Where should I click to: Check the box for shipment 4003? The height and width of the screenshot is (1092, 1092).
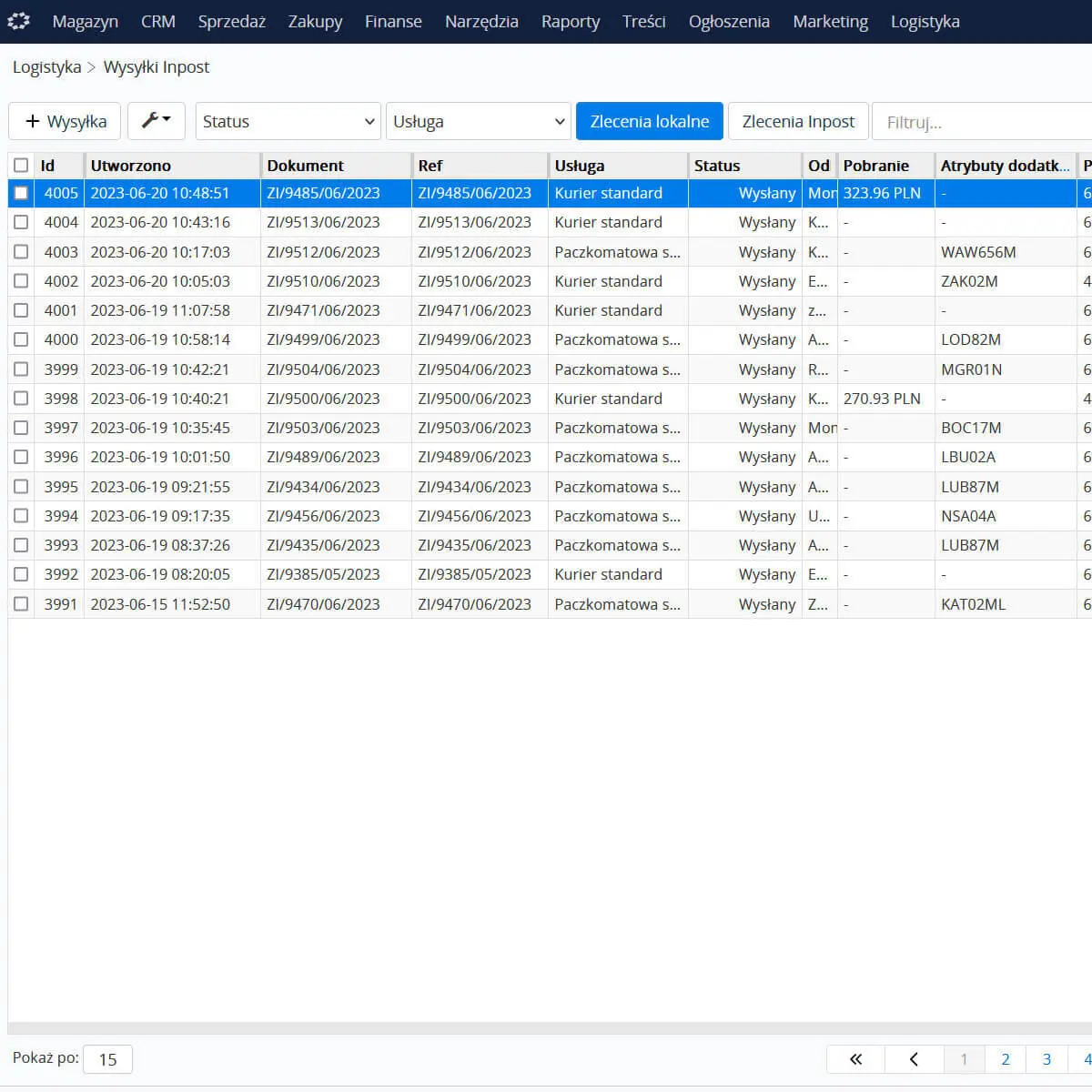(x=21, y=252)
